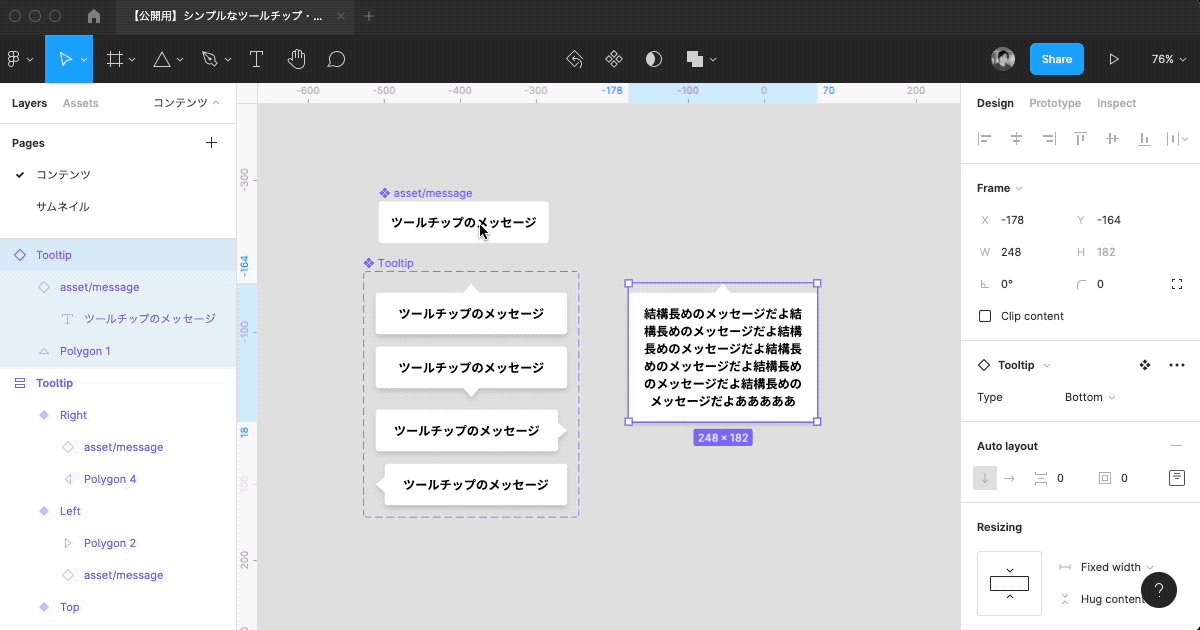Select the Hand tool
The width and height of the screenshot is (1200, 630).
(296, 58)
